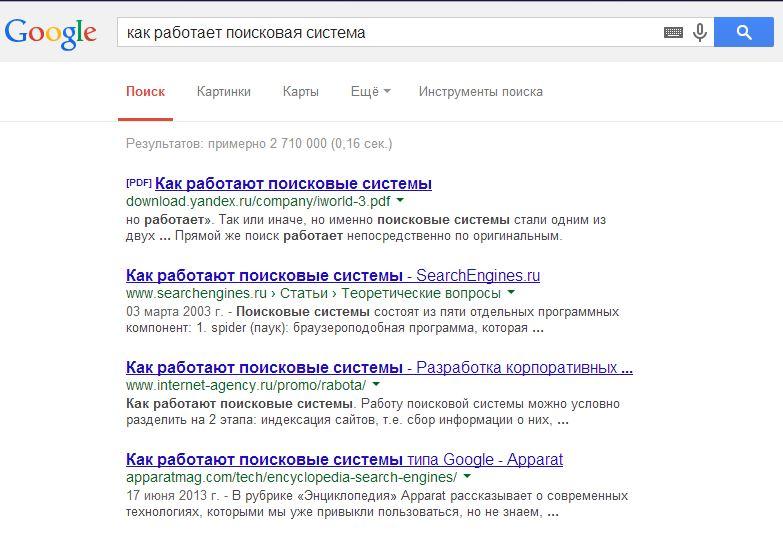Screen dimensions: 783x537
Task: Expand arrow next to download.yandex.ru URL
Action: [400, 200]
